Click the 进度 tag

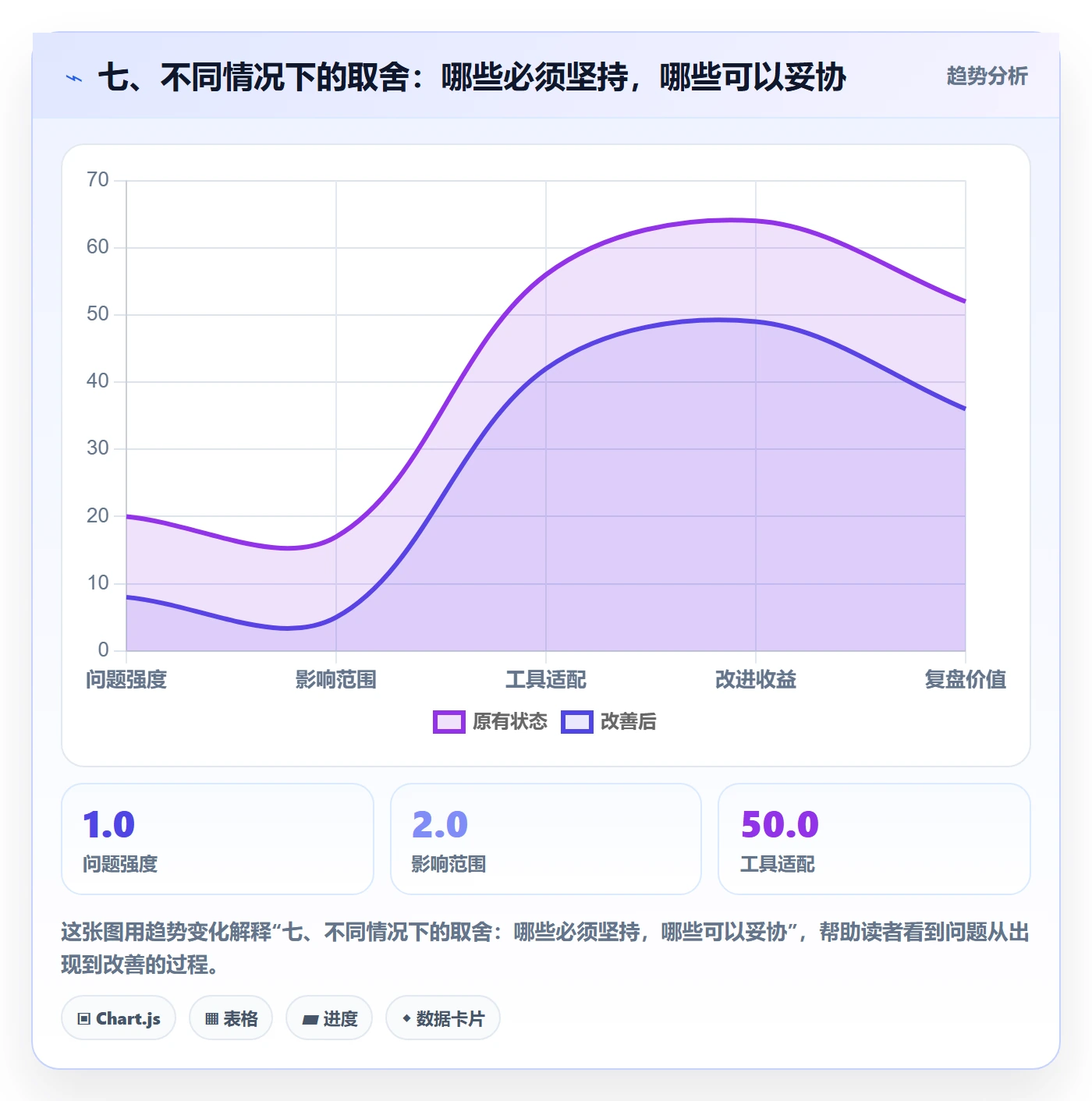coord(329,1018)
